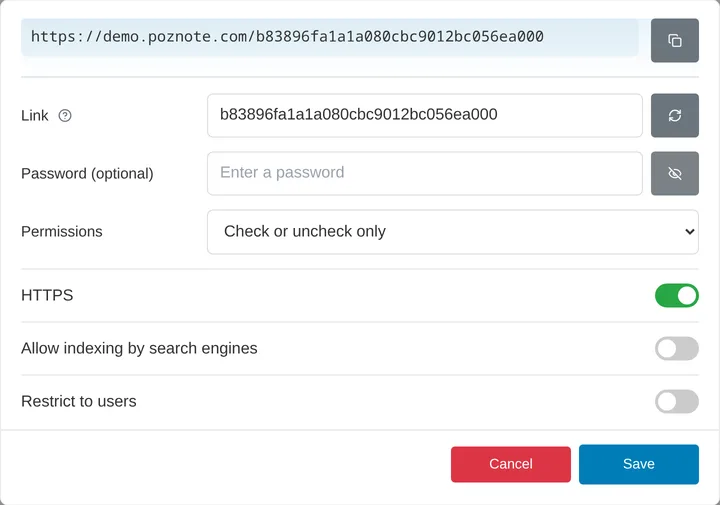
Task: Show the password using the crossed-eye icon
Action: 675,174
